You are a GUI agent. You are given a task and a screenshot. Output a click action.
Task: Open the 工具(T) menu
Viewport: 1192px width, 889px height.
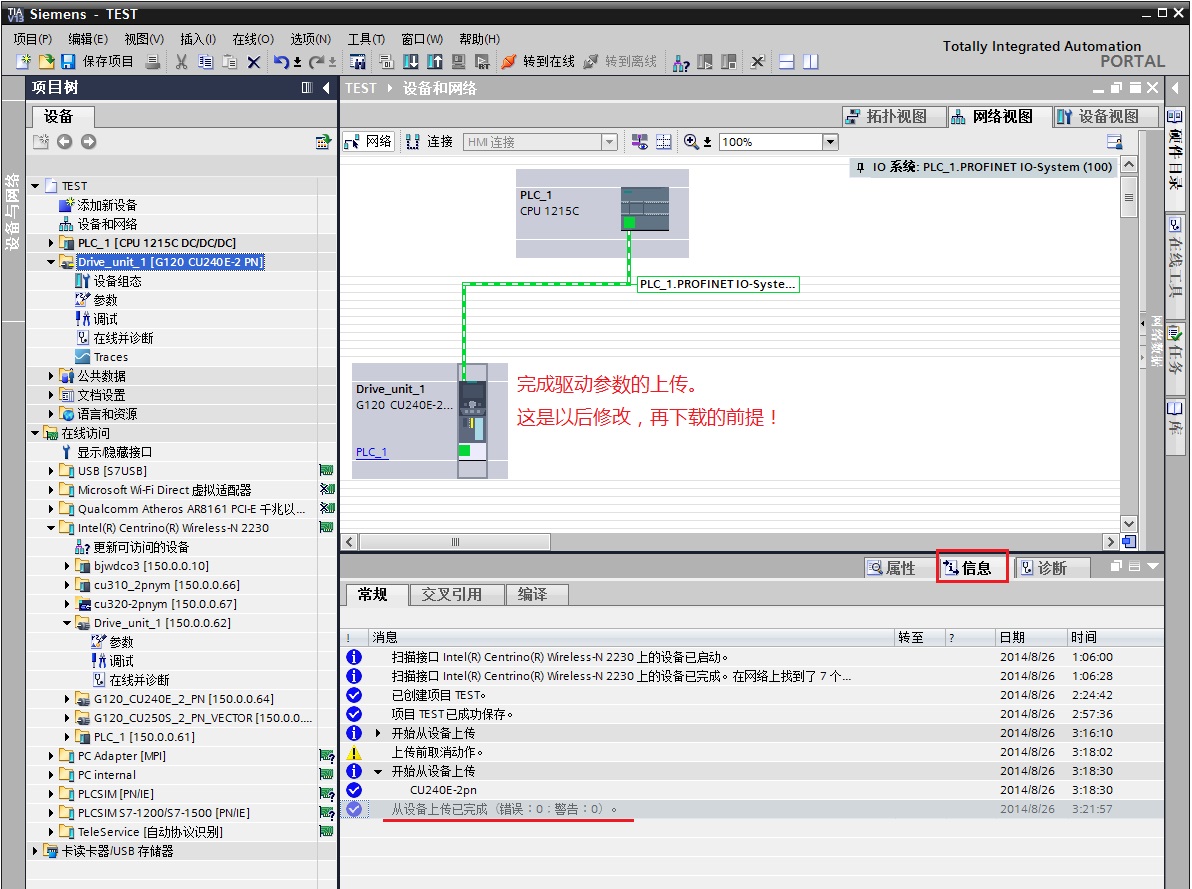pyautogui.click(x=366, y=39)
